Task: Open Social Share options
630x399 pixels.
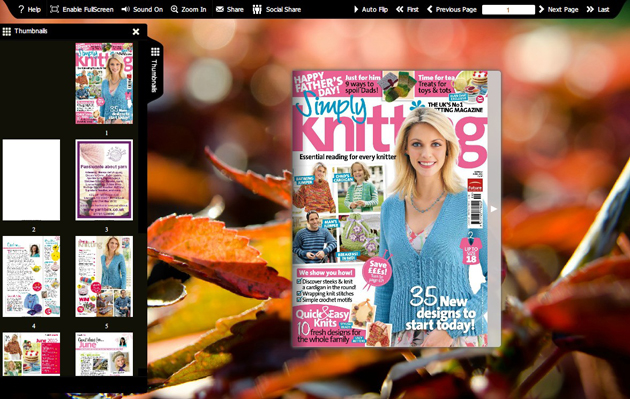Action: pos(276,9)
